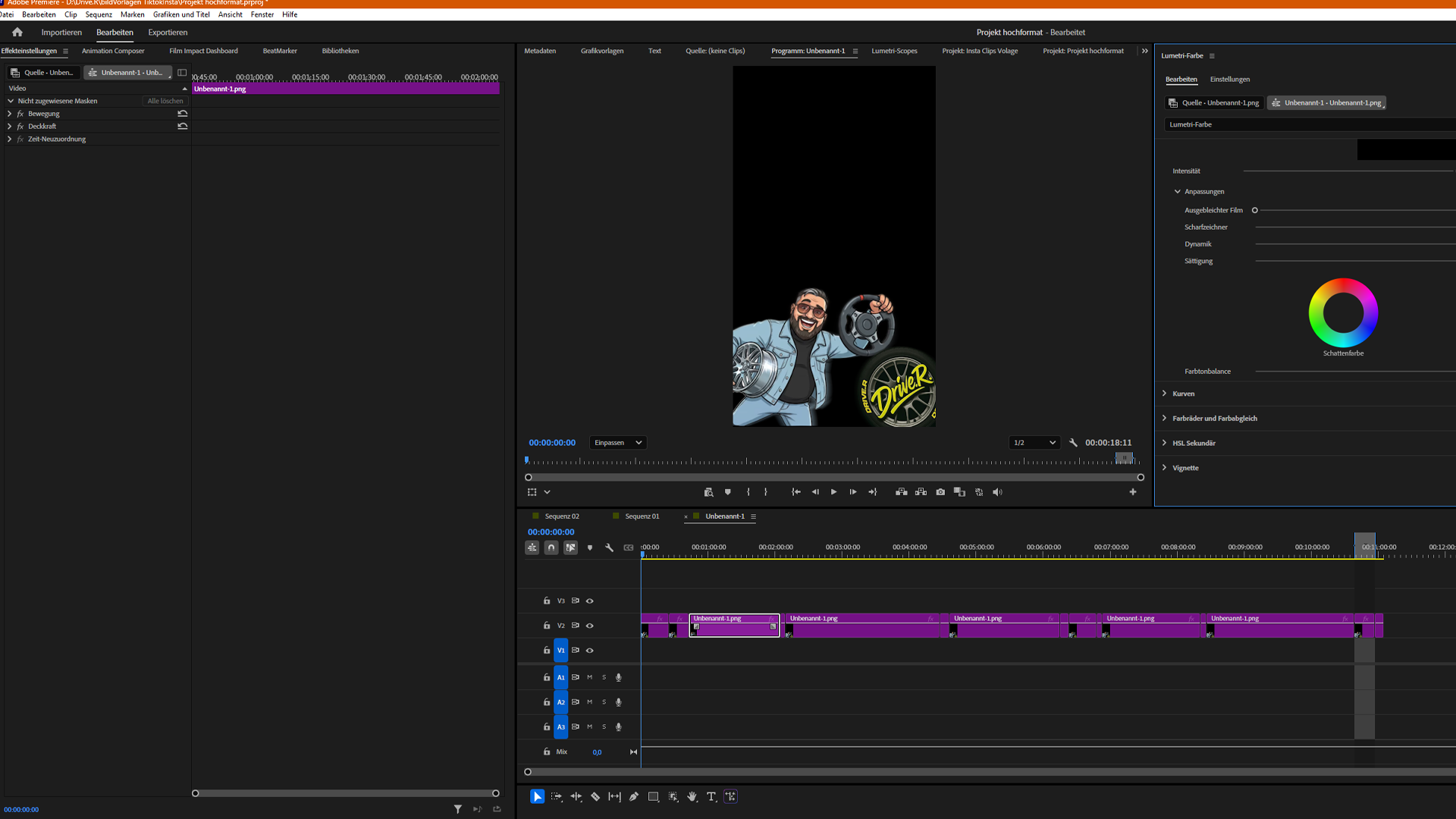
Task: Switch to Importieren workspace
Action: [x=61, y=33]
